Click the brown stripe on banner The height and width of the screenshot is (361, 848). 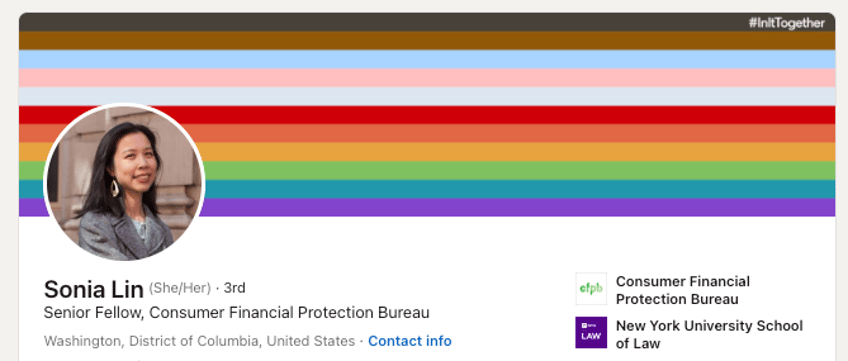(x=427, y=41)
